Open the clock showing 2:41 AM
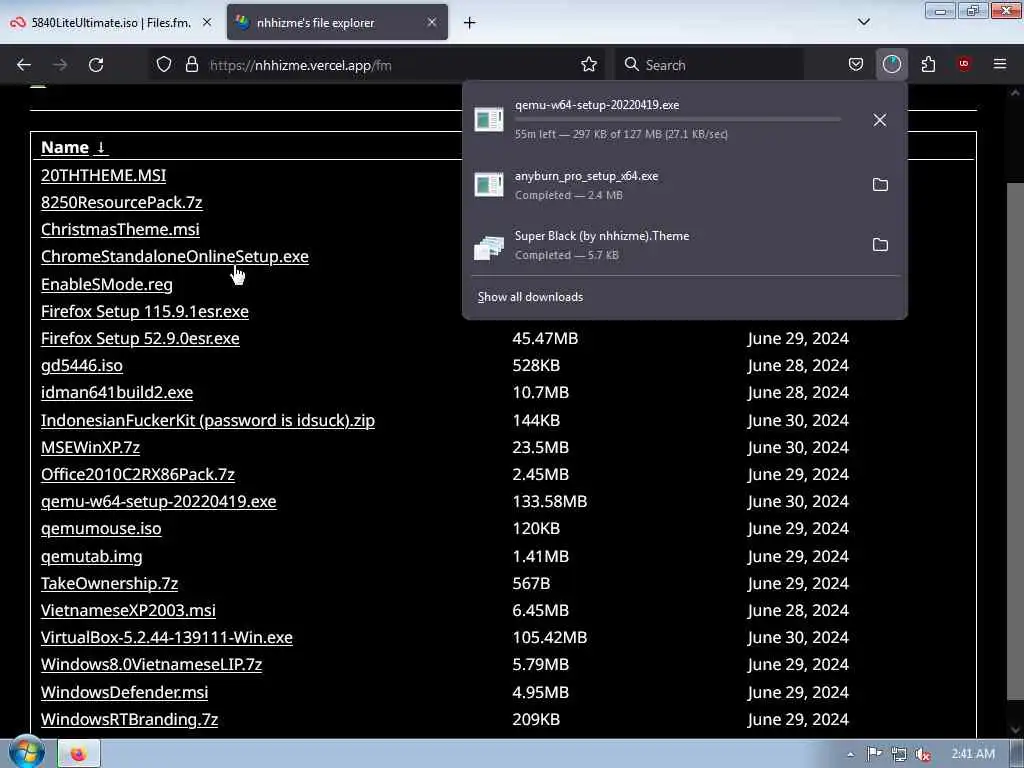Viewport: 1024px width, 768px height. [973, 754]
